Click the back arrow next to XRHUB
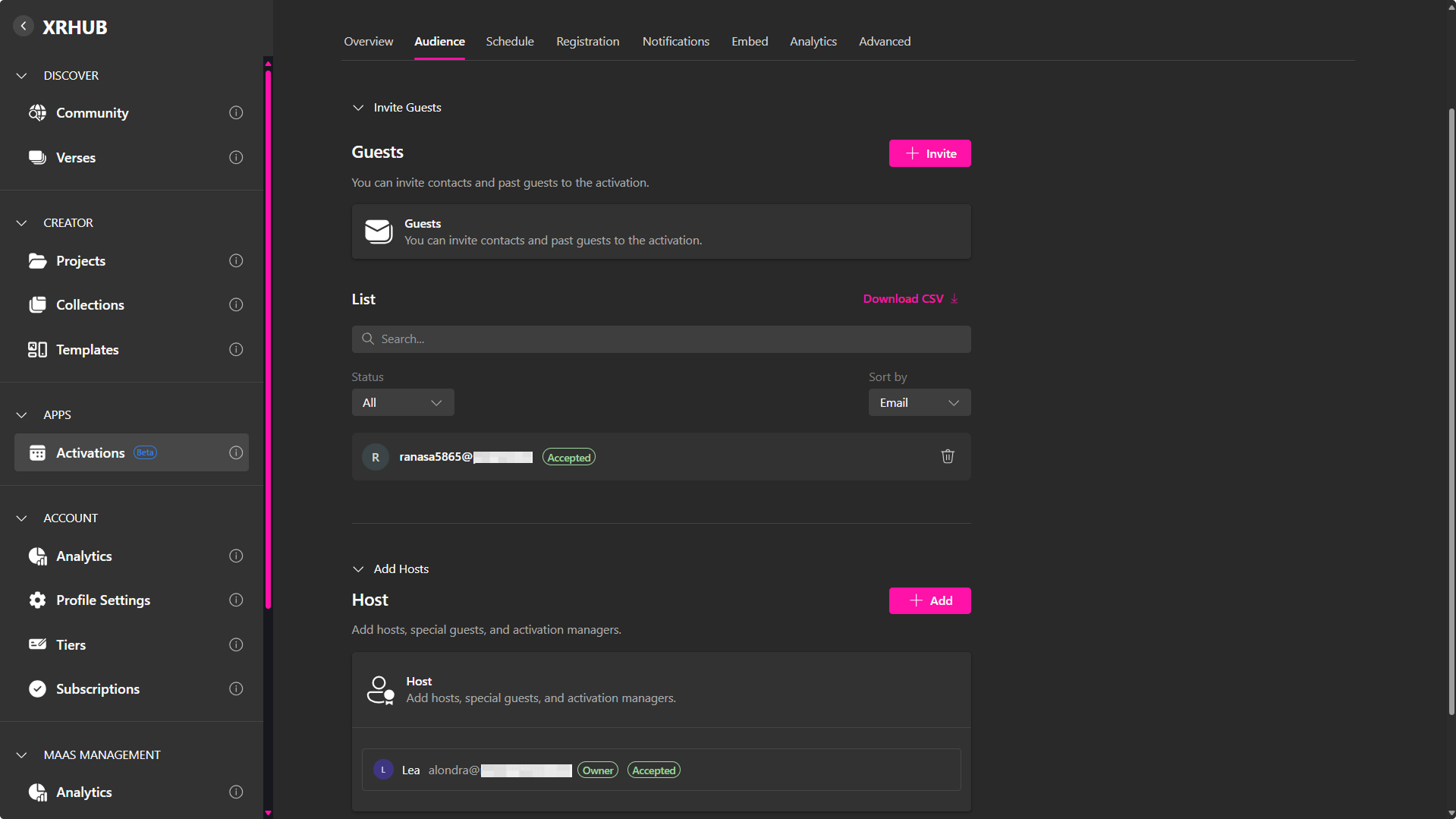This screenshot has height=819, width=1456. [24, 26]
